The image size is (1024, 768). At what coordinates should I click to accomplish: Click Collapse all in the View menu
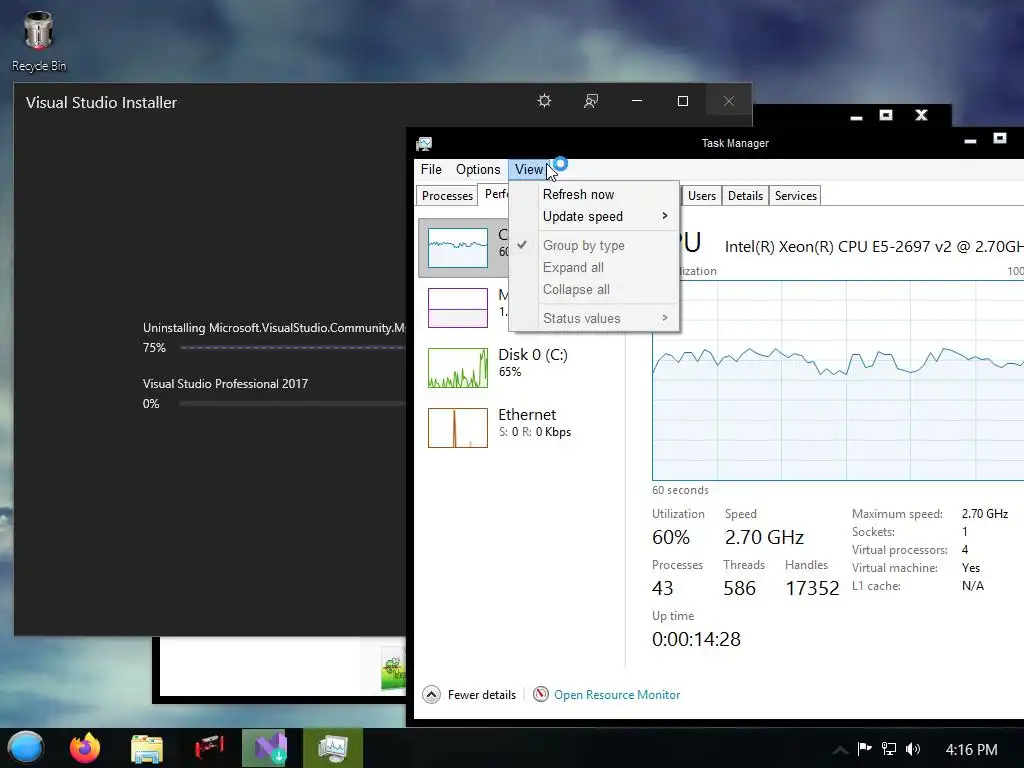pos(594,289)
